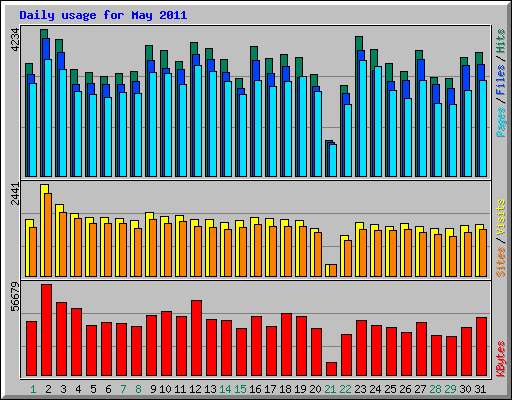Click the cyan pages bar for day 2
The image size is (512, 400).
[x=48, y=118]
